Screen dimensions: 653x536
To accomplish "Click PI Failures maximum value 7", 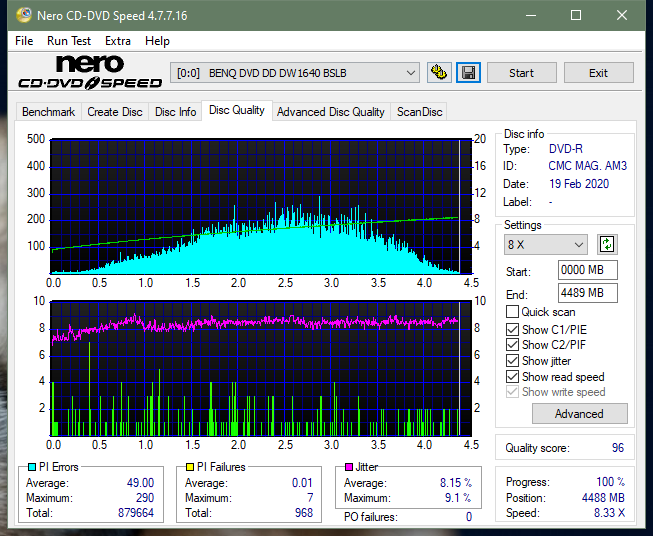I will [310, 498].
